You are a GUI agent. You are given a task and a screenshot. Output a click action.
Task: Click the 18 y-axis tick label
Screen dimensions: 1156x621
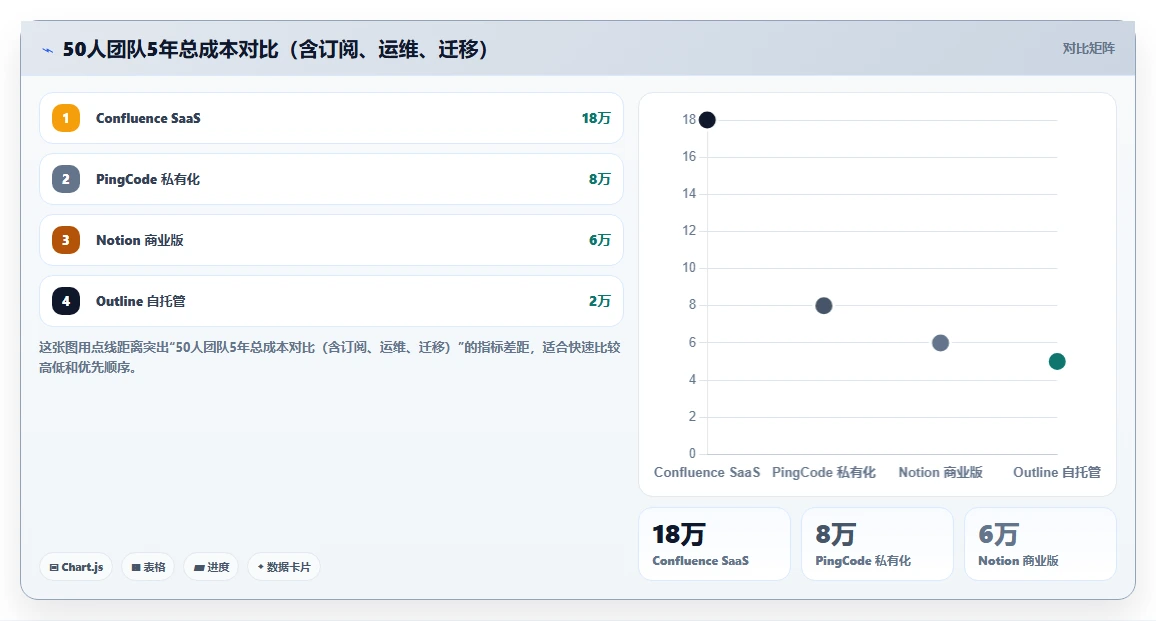pyautogui.click(x=689, y=119)
